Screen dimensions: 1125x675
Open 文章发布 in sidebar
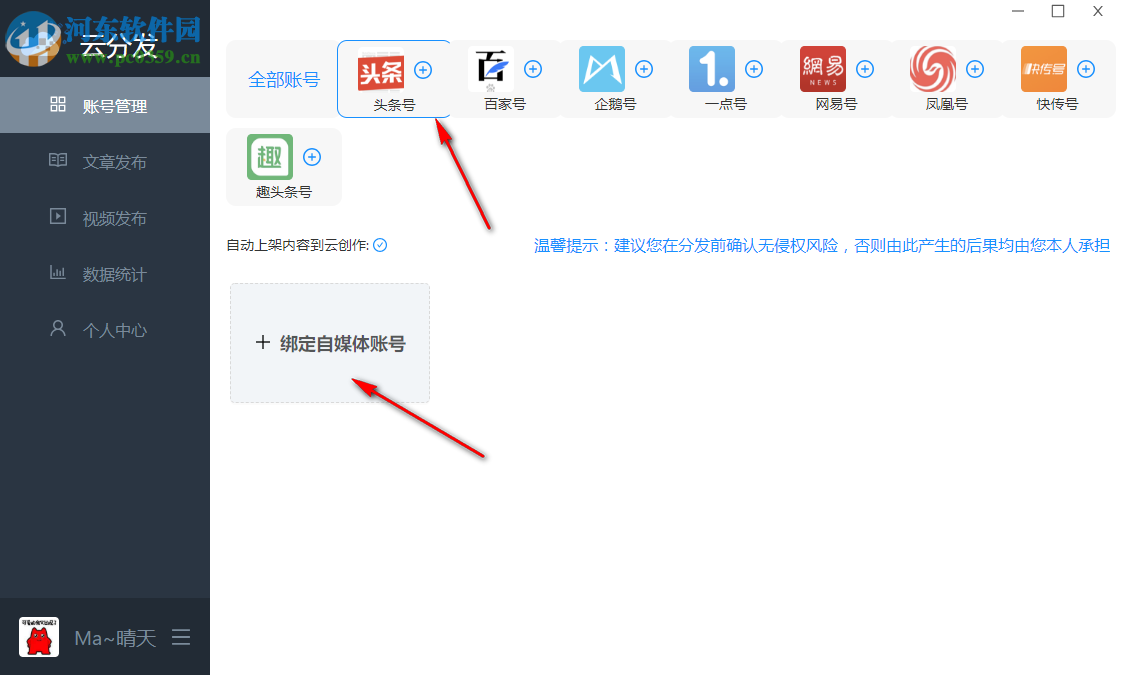(x=105, y=161)
